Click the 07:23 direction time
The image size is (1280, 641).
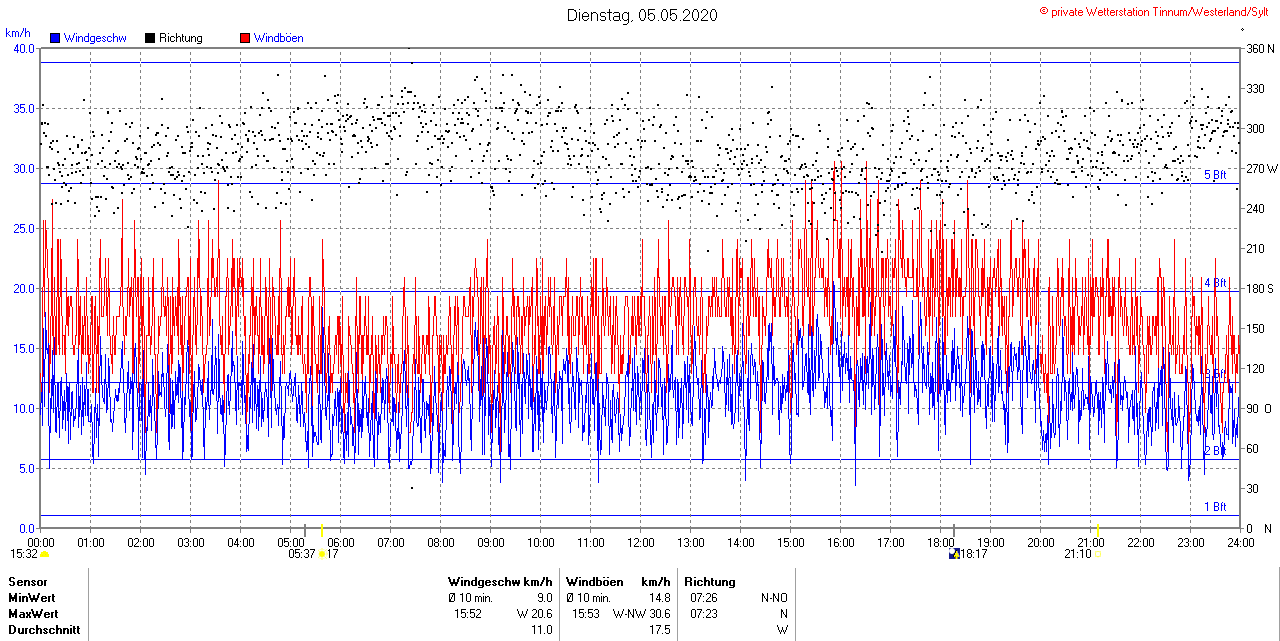(704, 613)
